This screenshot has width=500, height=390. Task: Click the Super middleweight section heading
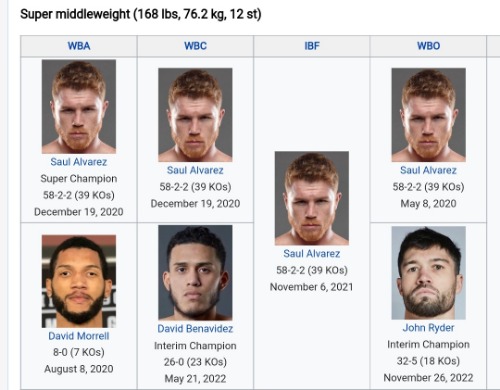tap(141, 14)
